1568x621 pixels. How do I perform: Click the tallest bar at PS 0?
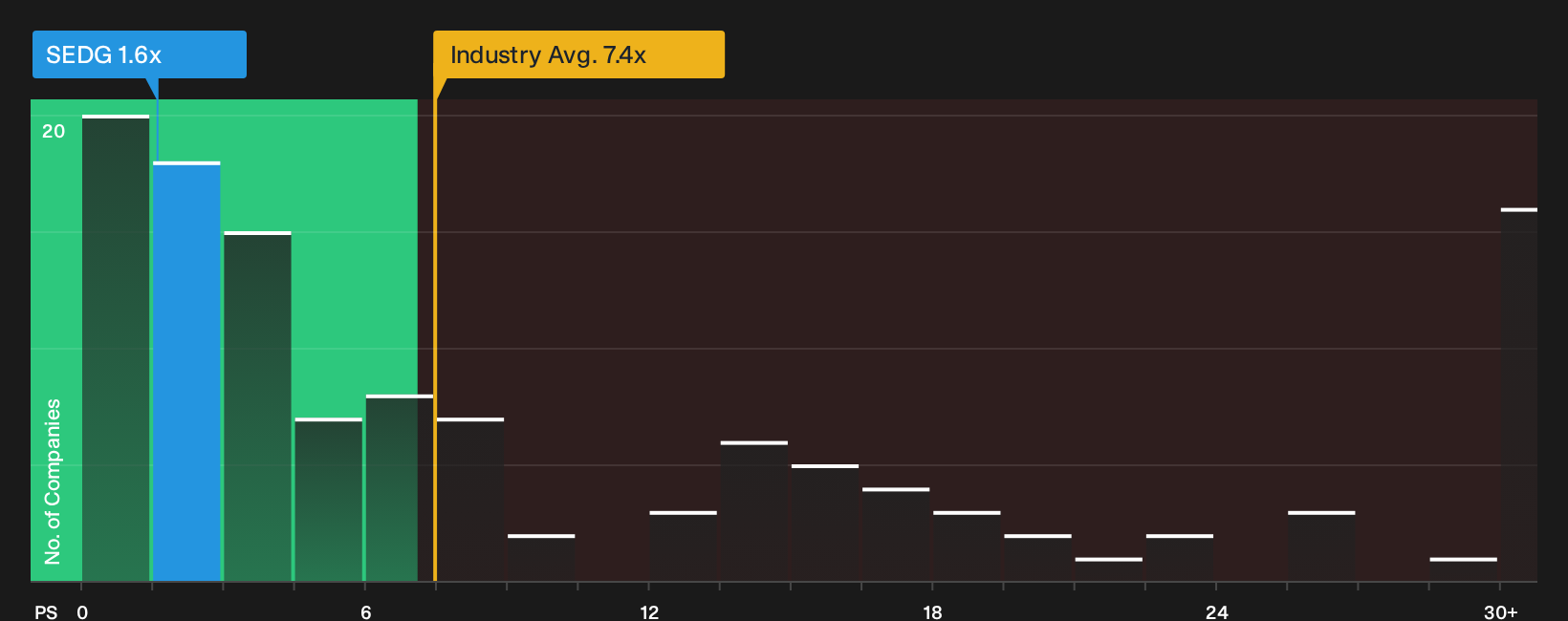pyautogui.click(x=116, y=348)
